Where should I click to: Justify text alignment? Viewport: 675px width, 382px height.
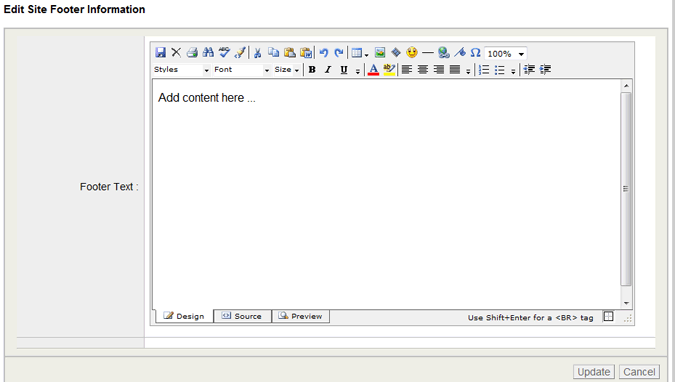tap(455, 70)
